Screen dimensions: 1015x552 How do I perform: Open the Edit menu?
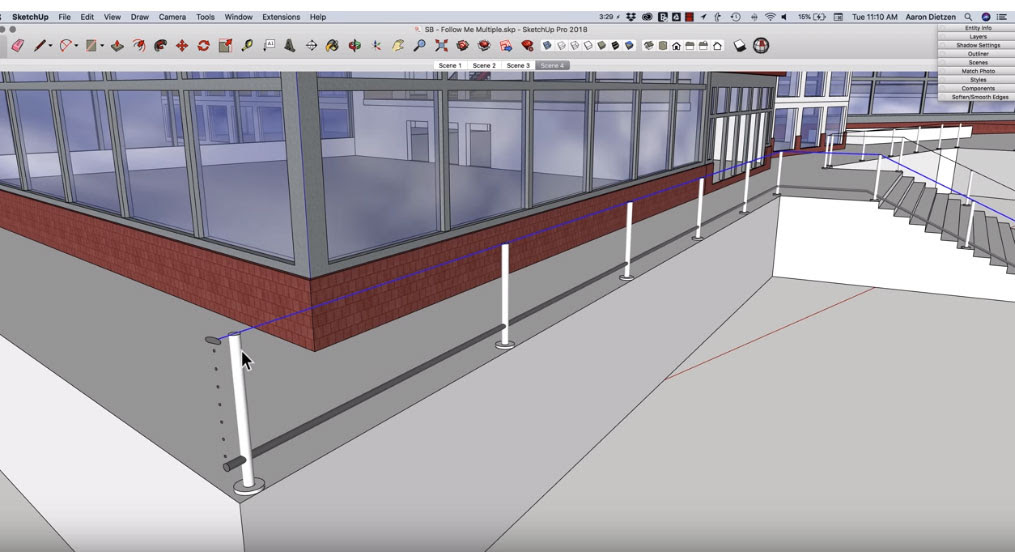pyautogui.click(x=87, y=17)
